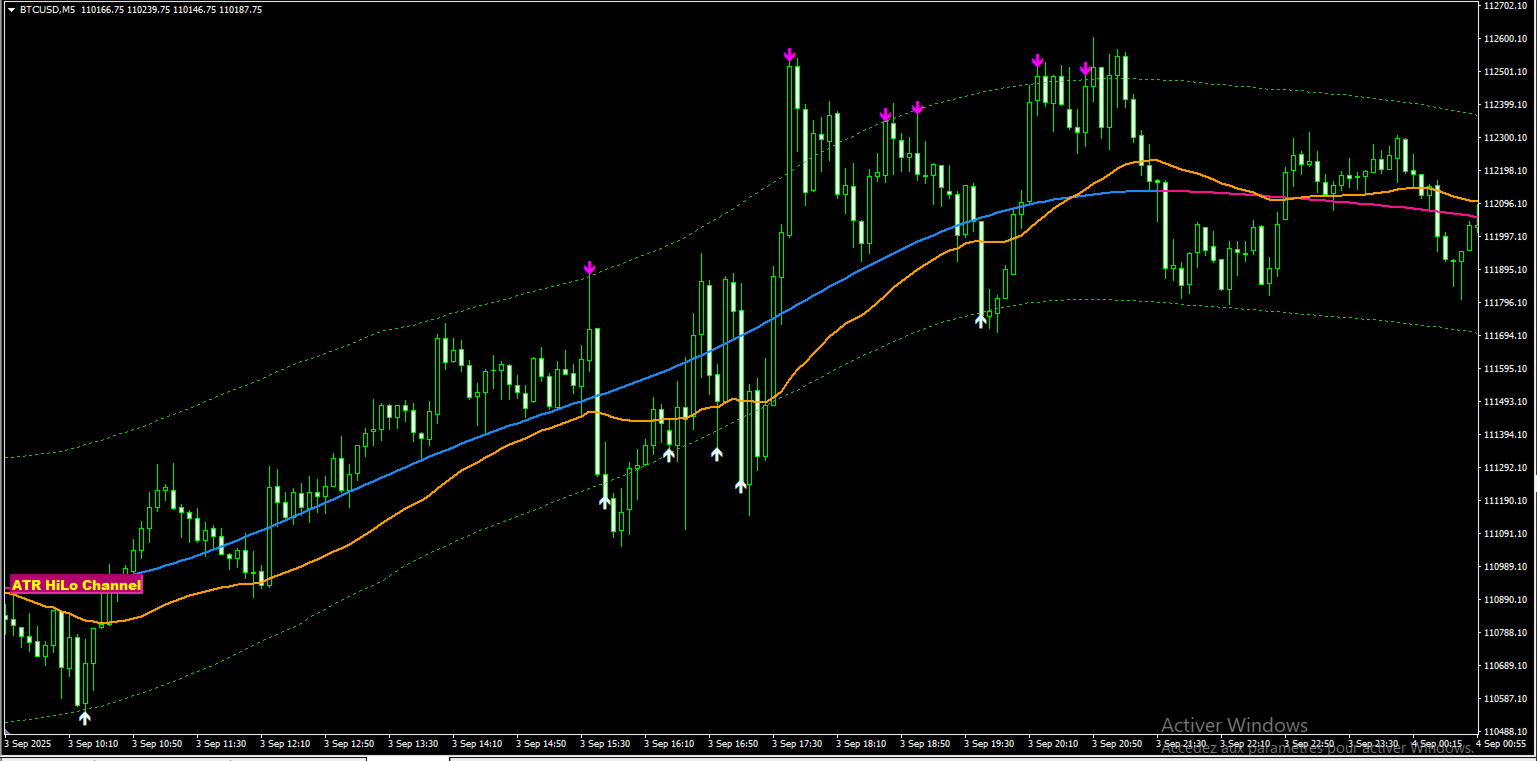Viewport: 1537px width, 761px height.
Task: Click the 111394.10 price axis value
Action: pos(1507,435)
